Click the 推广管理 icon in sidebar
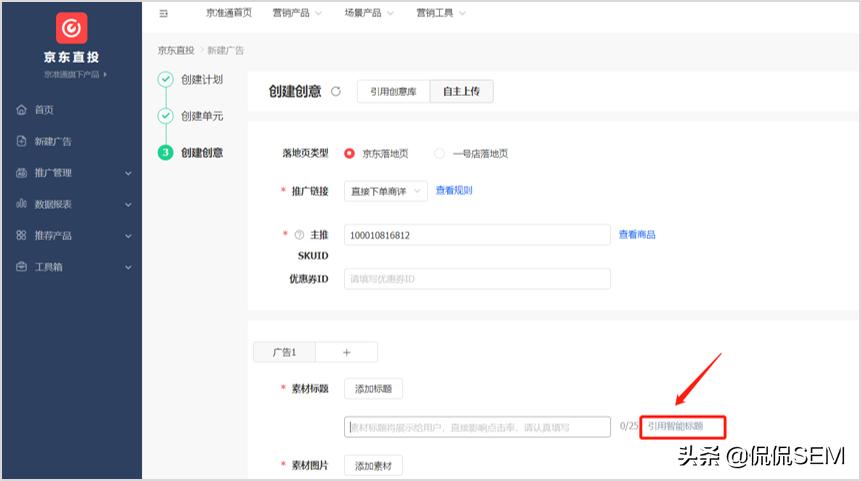This screenshot has width=861, height=481. (21, 172)
